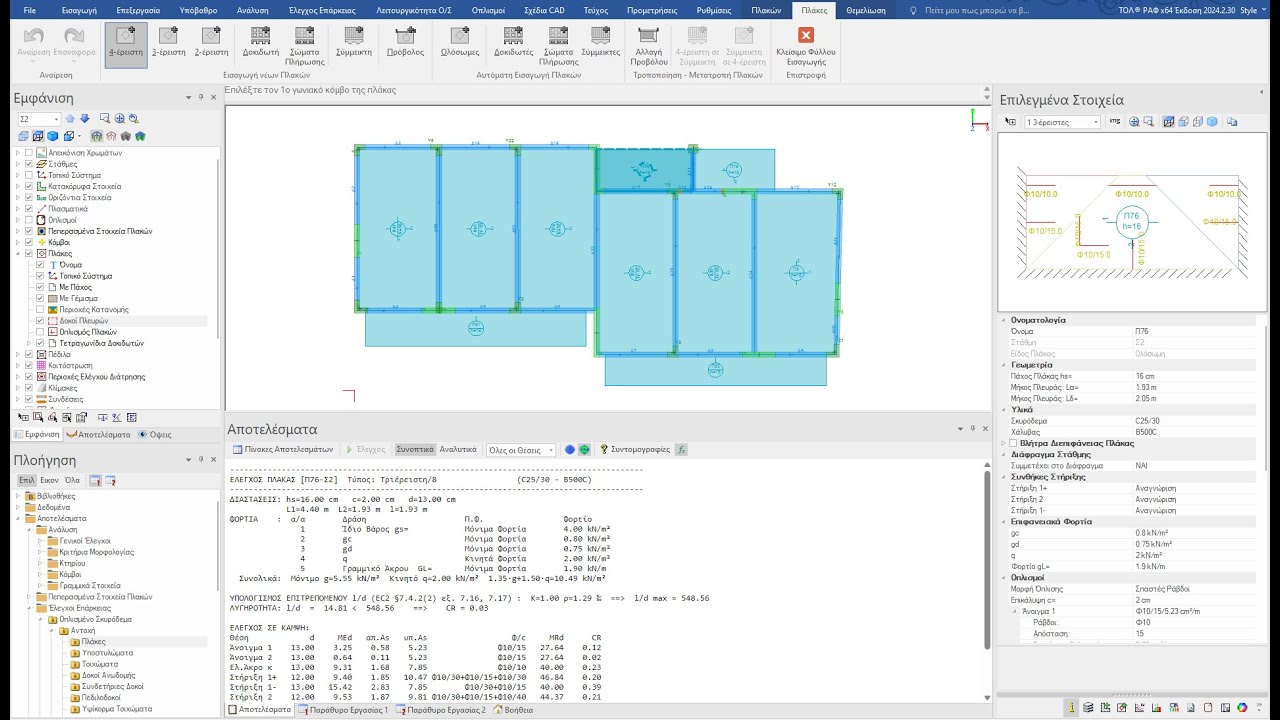The image size is (1280, 720).
Task: Toggle the Οπλισμοί checkbox
Action: click(x=28, y=220)
